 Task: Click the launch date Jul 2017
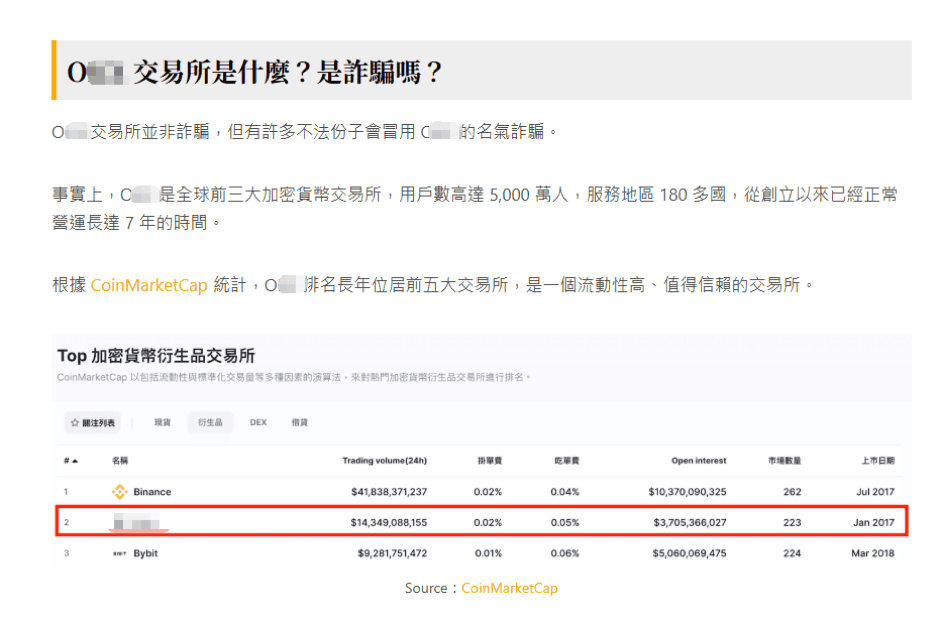click(x=876, y=492)
